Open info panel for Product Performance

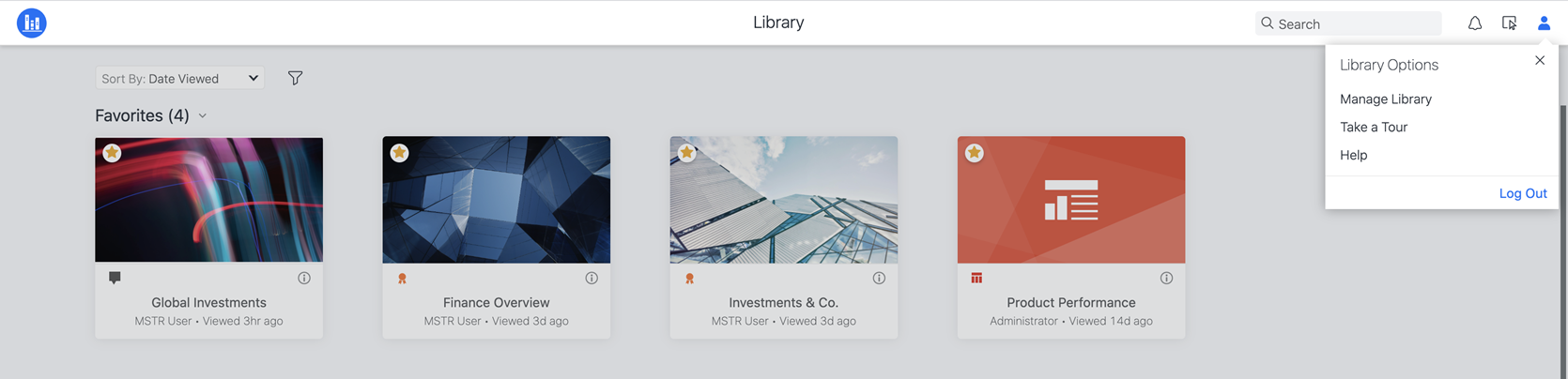1166,278
